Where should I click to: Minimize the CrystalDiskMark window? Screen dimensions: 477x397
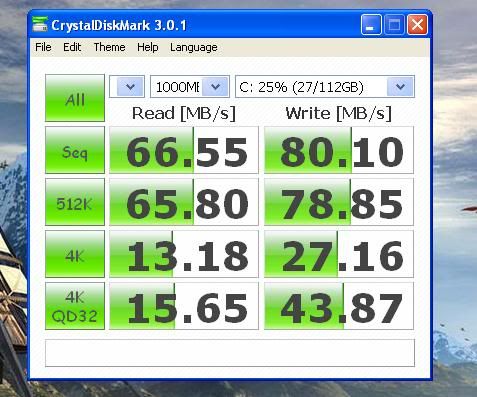click(371, 25)
